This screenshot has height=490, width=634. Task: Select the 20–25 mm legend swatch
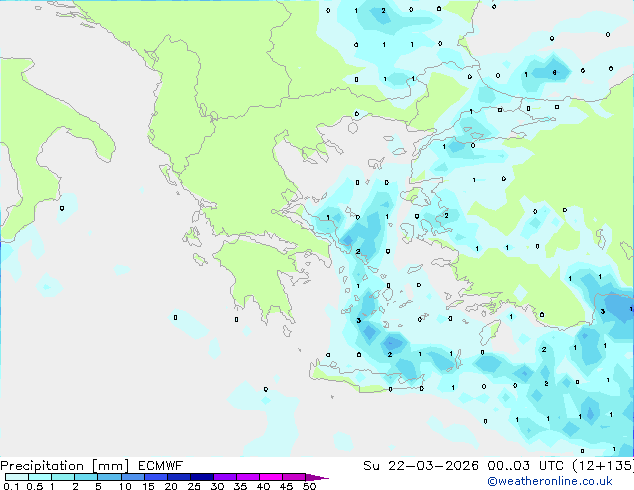click(x=178, y=477)
